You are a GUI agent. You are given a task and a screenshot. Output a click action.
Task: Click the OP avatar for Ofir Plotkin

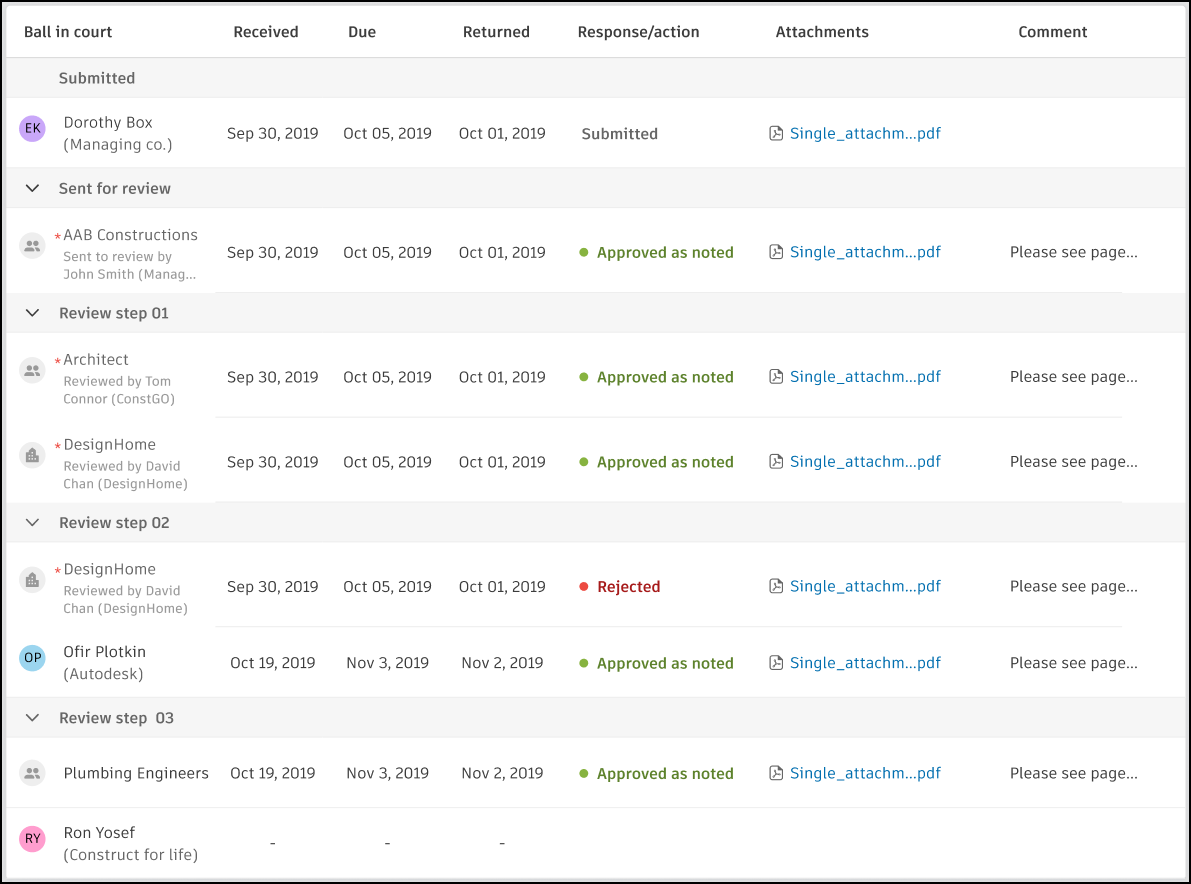[33, 657]
